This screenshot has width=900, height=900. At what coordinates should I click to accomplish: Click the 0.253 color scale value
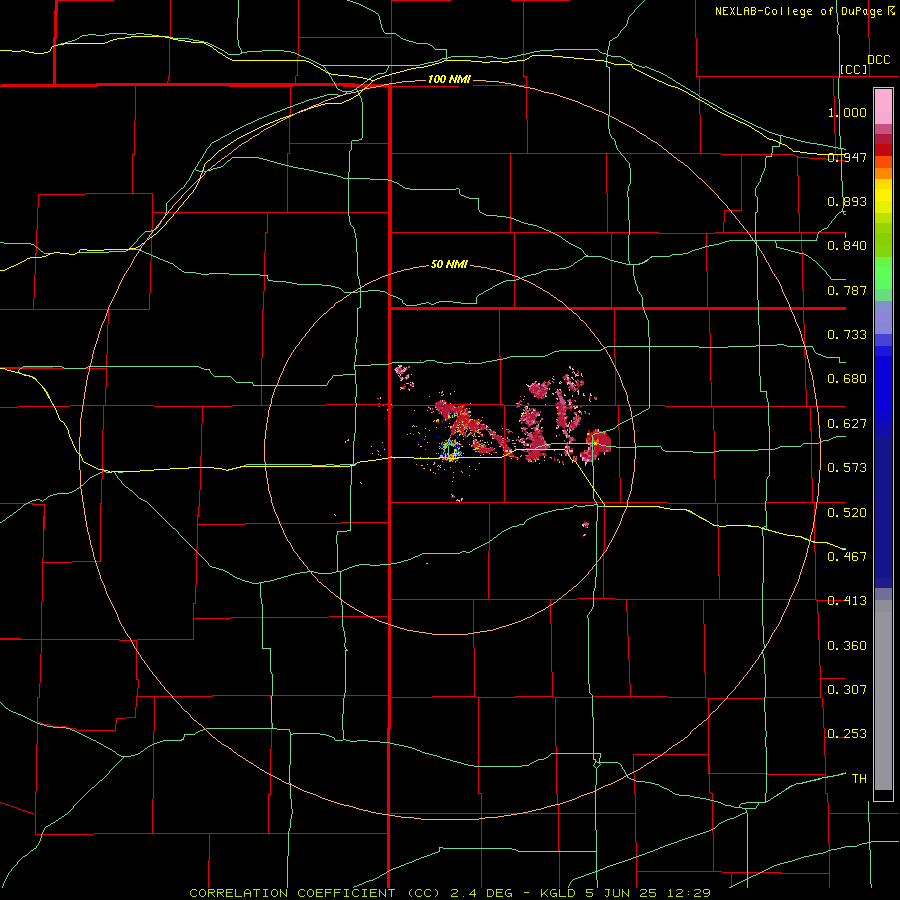(x=847, y=734)
